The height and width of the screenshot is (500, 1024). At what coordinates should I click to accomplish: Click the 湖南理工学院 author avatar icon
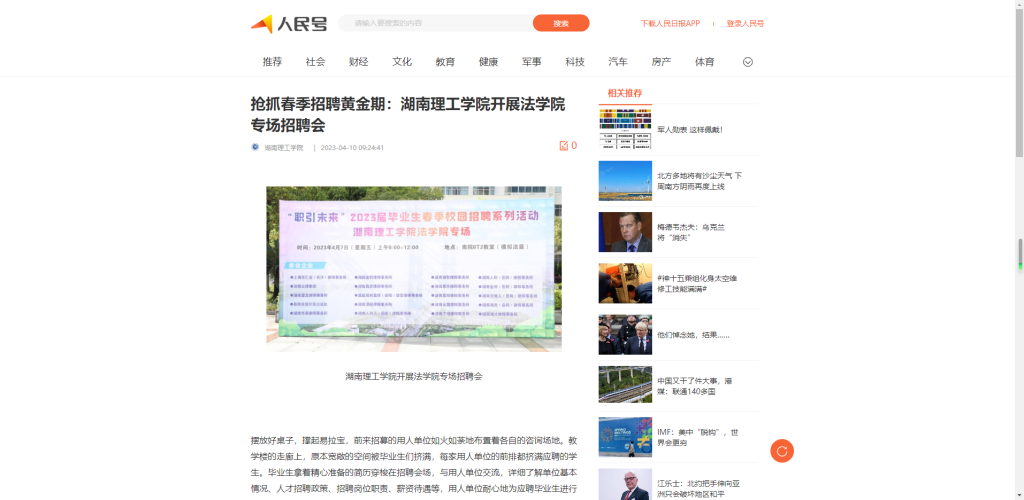coord(255,147)
